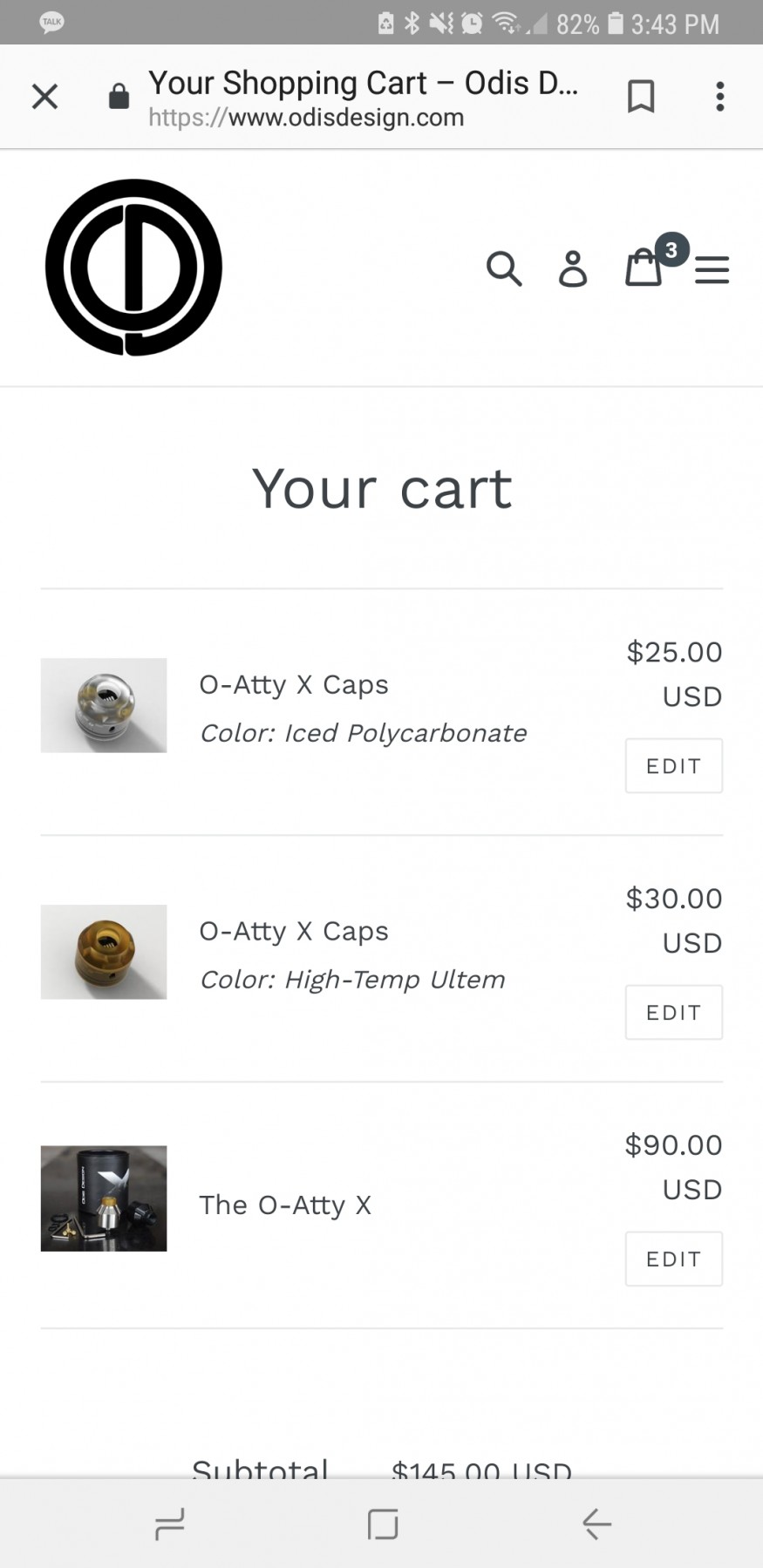Show recent apps from navigation bar
Screen dimensions: 763x1568
click(169, 1524)
